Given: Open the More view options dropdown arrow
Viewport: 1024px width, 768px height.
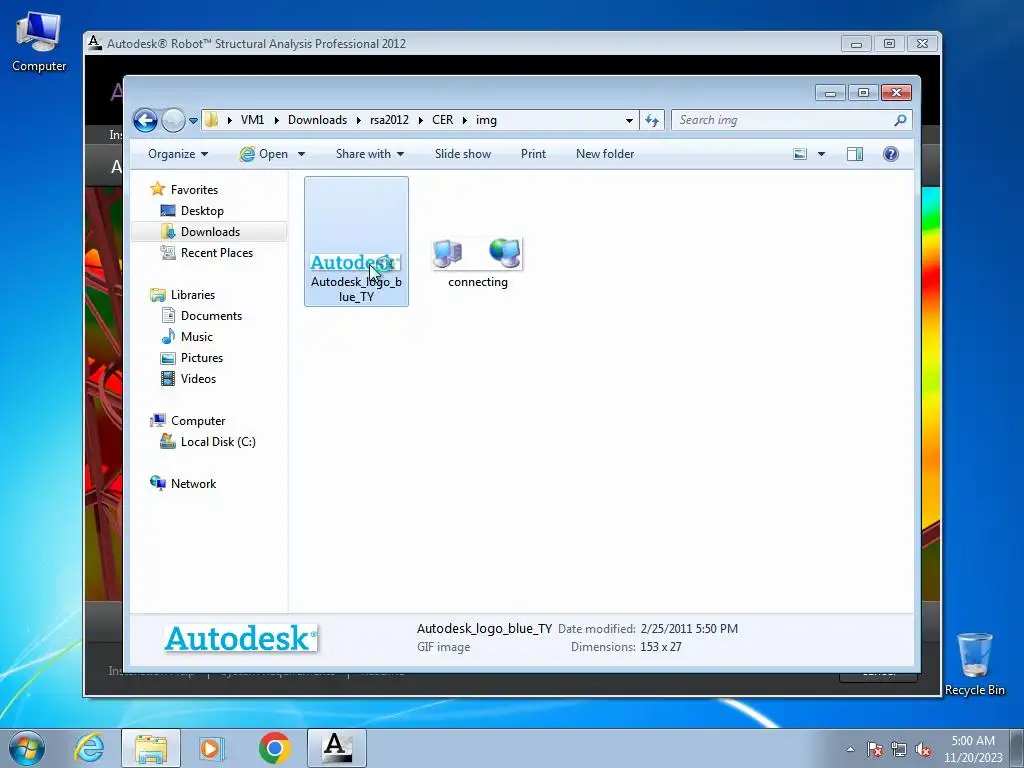Looking at the screenshot, I should [x=822, y=154].
